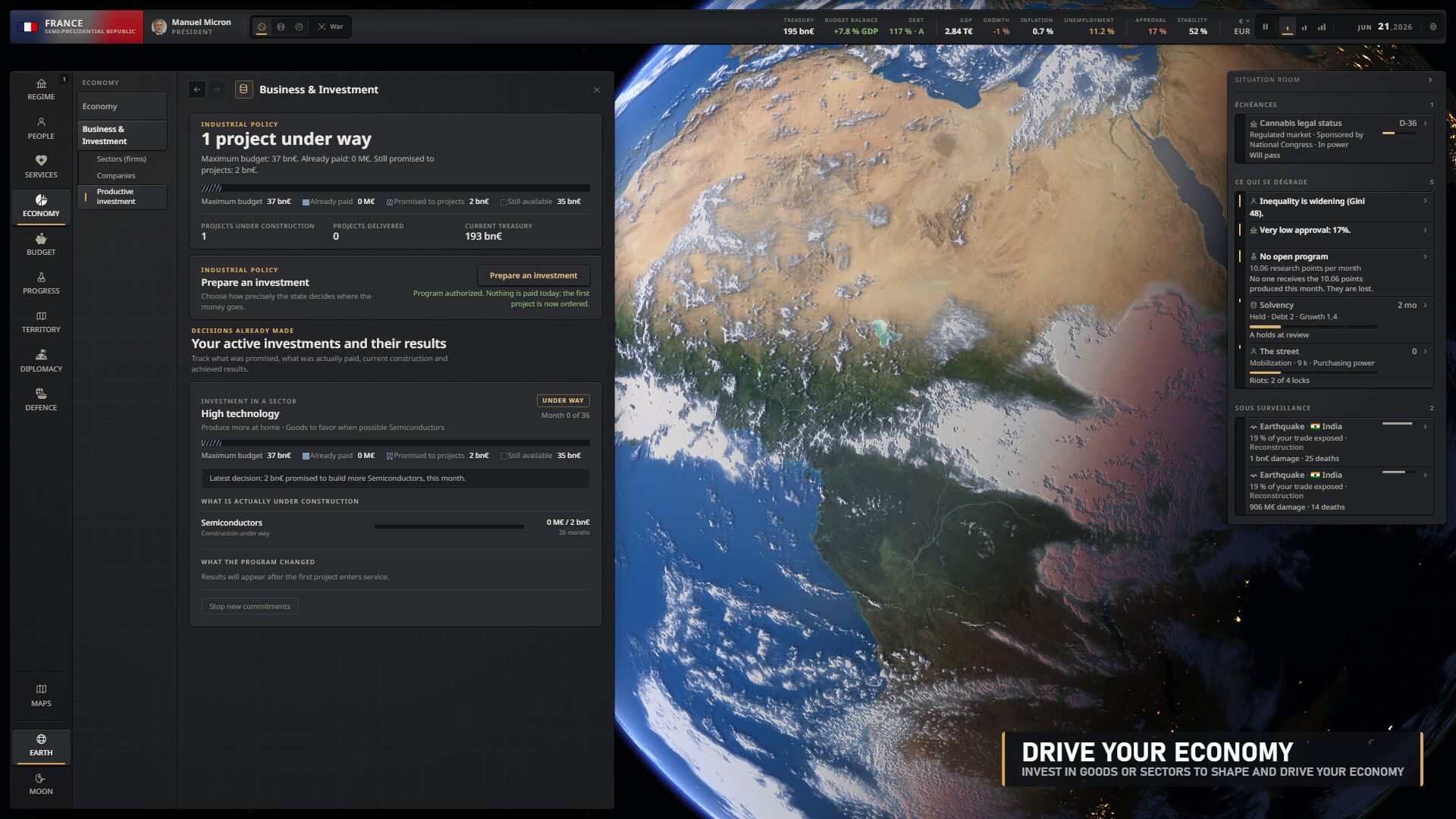Open the Budget sidebar section
The width and height of the screenshot is (1456, 819).
[x=41, y=245]
